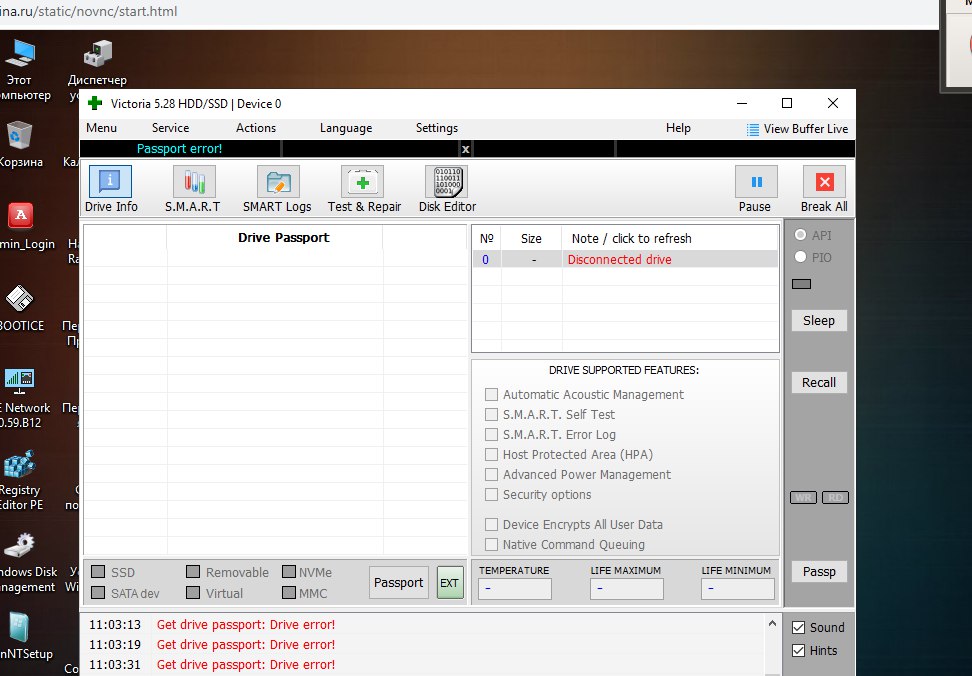Viewport: 972px width, 676px height.
Task: Click the LIFE MAXIMUM value field
Action: click(x=626, y=589)
